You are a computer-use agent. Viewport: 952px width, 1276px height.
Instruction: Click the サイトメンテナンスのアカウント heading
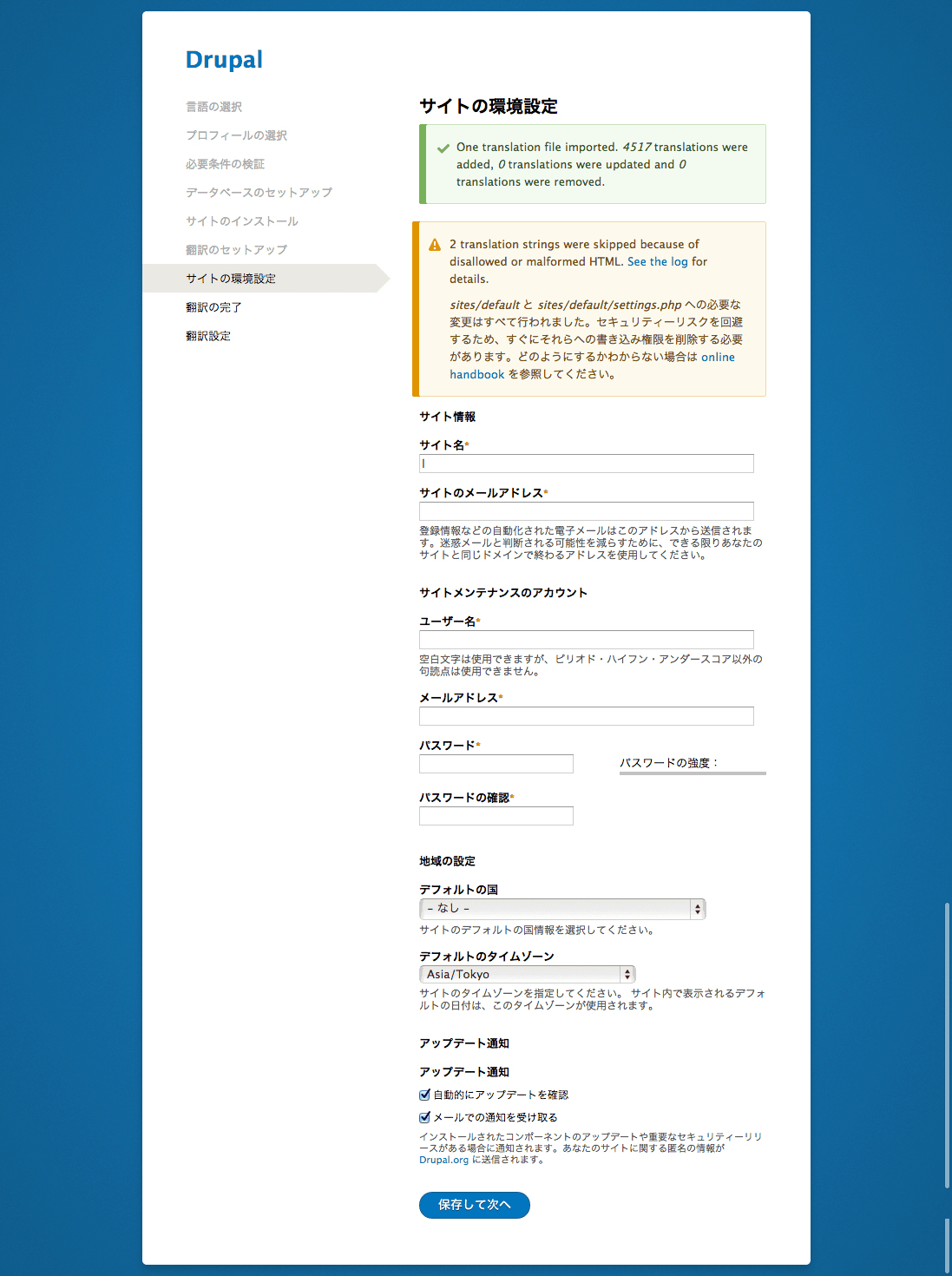point(503,593)
